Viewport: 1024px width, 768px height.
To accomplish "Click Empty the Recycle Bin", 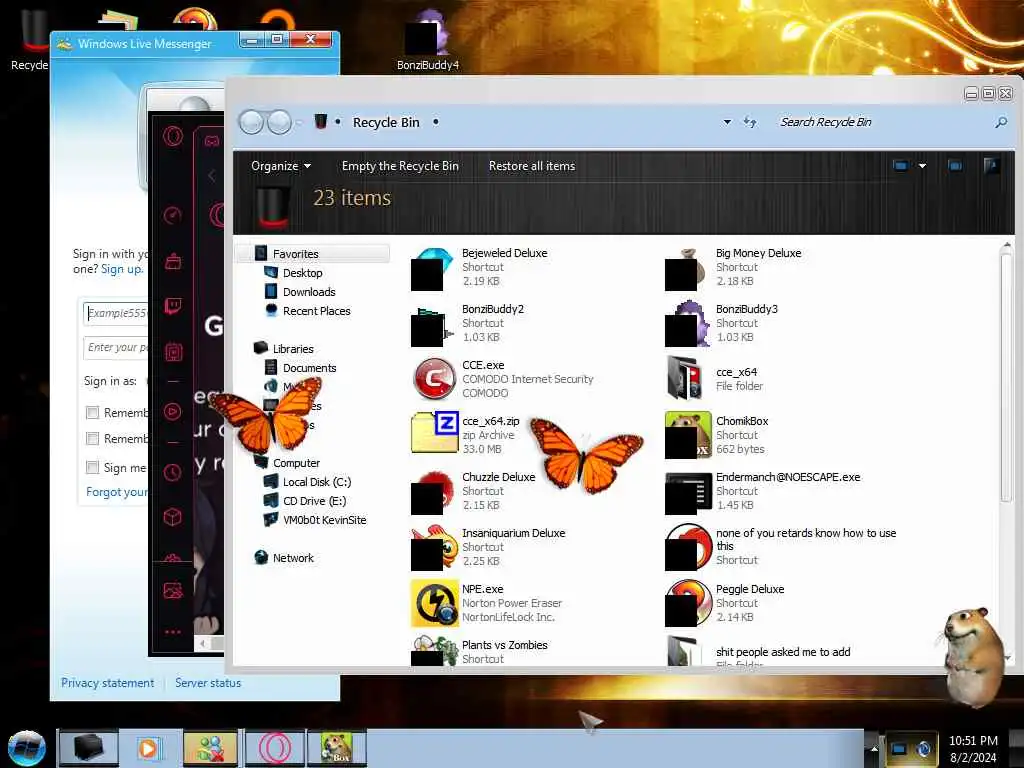I will tap(400, 166).
